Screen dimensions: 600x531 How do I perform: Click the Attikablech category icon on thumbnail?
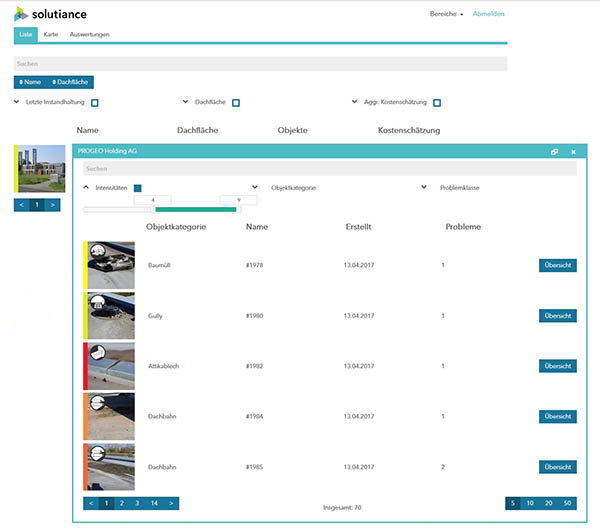[98, 352]
